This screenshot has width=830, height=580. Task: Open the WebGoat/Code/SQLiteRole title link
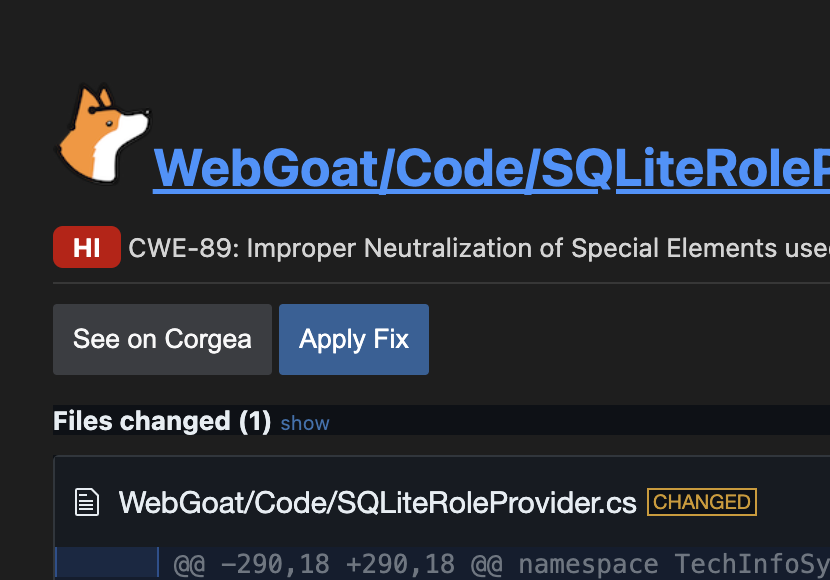[x=491, y=168]
